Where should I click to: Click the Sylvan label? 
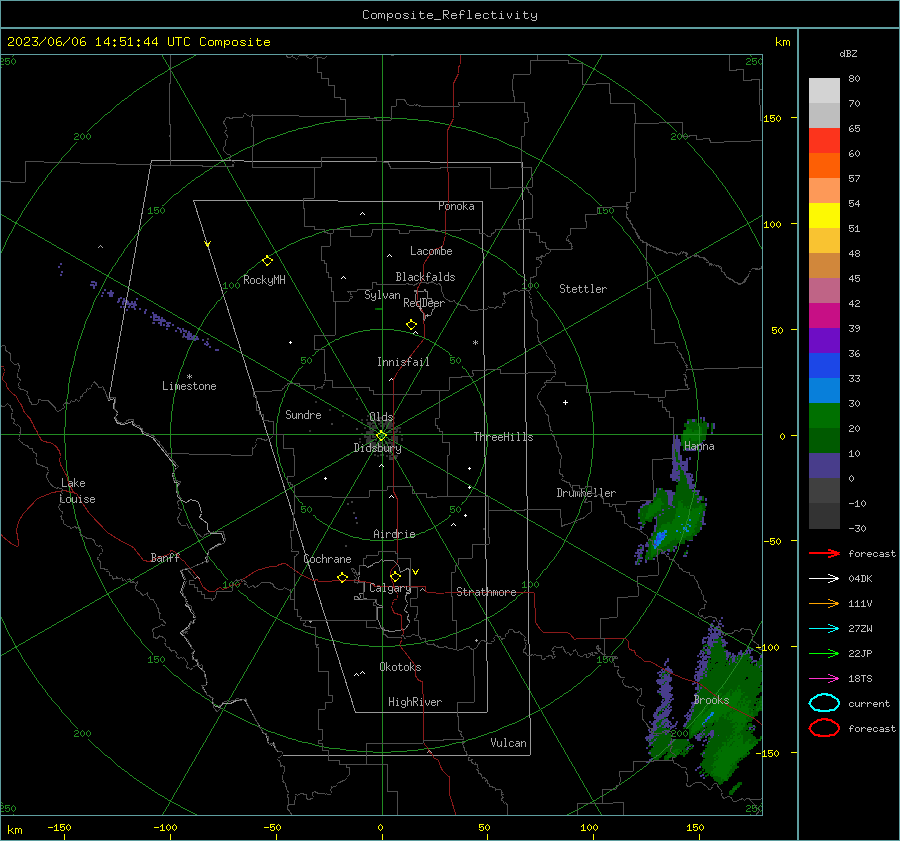[382, 295]
